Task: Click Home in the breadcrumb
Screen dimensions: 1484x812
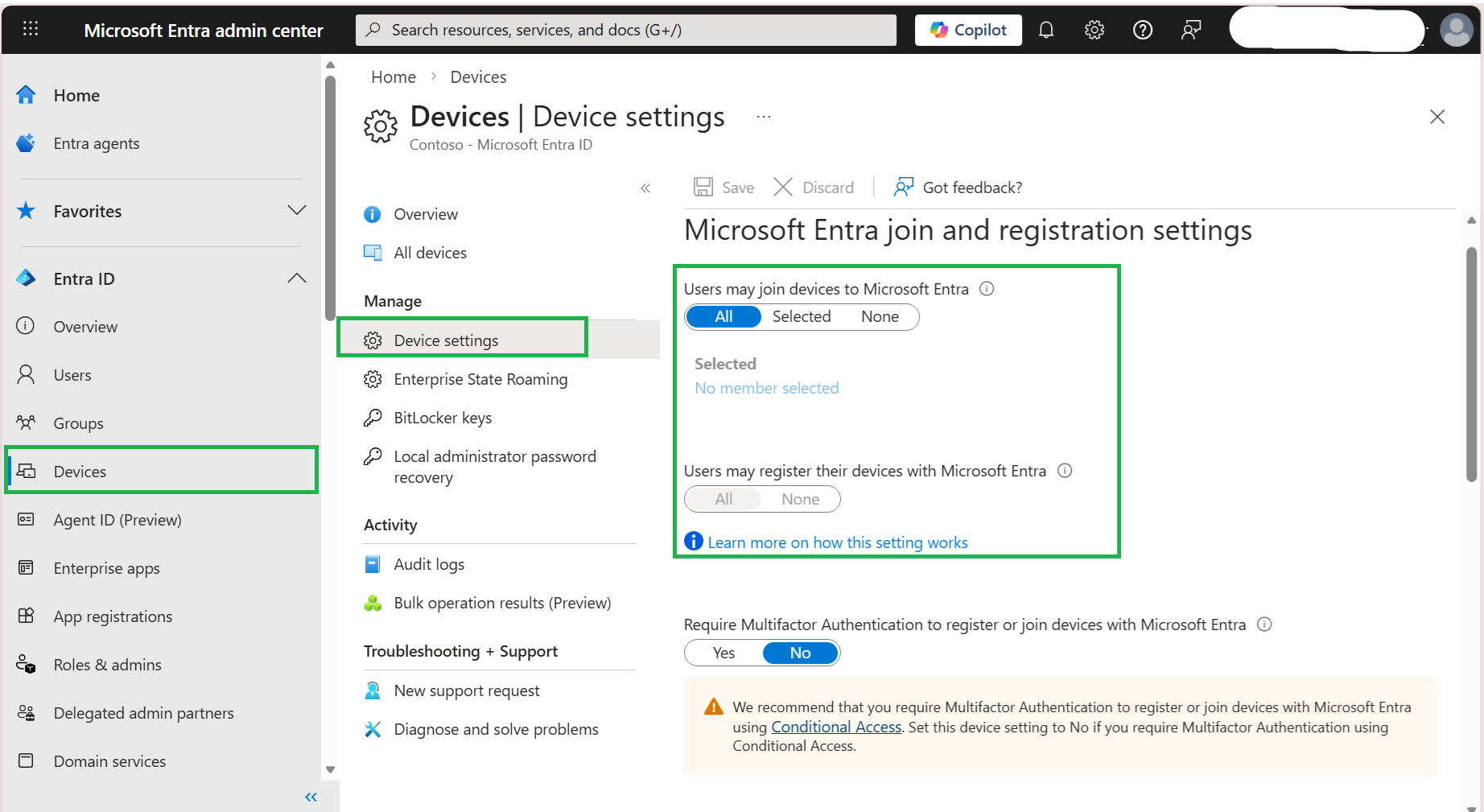Action: 394,77
